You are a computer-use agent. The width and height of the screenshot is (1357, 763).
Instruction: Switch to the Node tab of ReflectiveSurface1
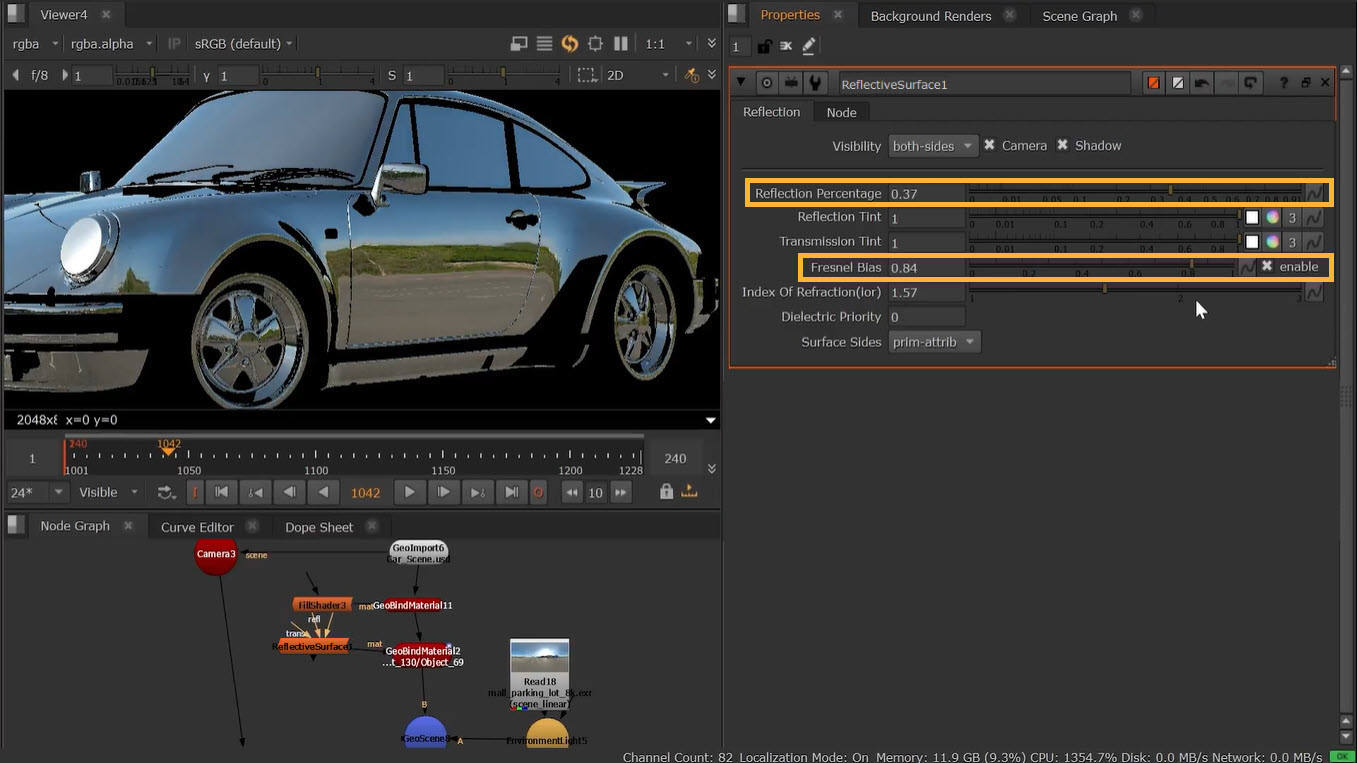tap(841, 112)
